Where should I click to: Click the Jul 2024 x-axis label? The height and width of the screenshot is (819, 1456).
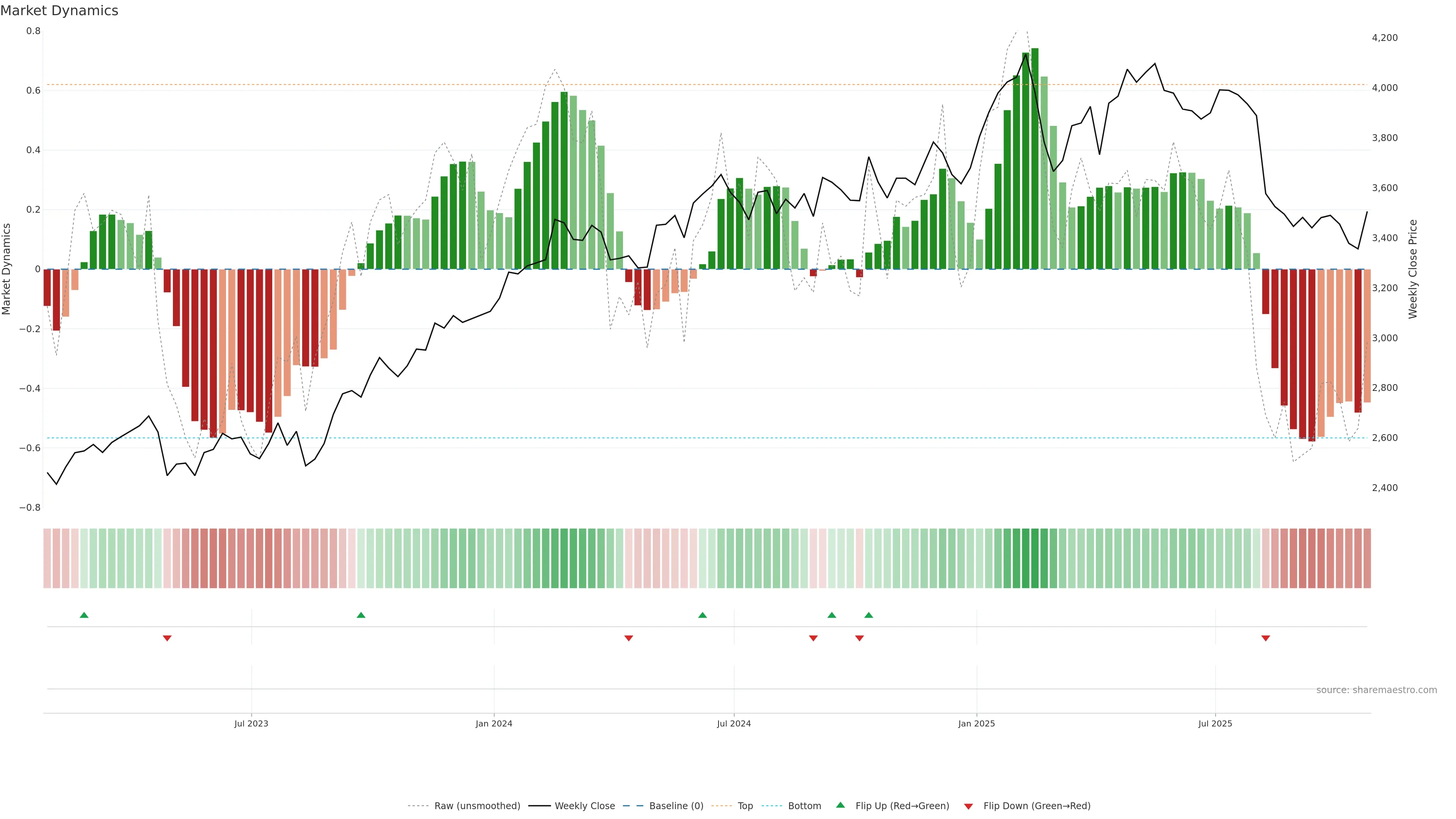(x=734, y=723)
